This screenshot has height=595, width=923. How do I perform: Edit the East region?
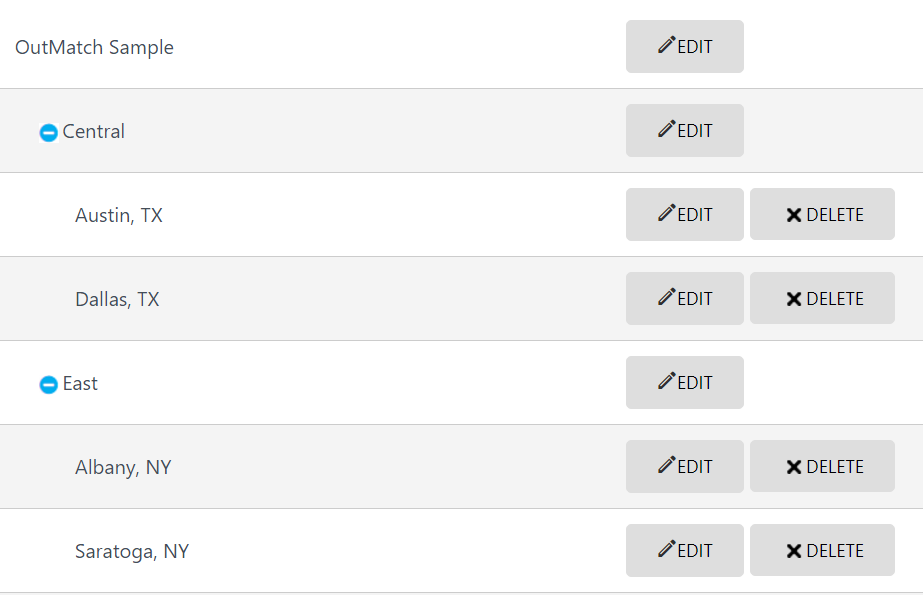(685, 383)
